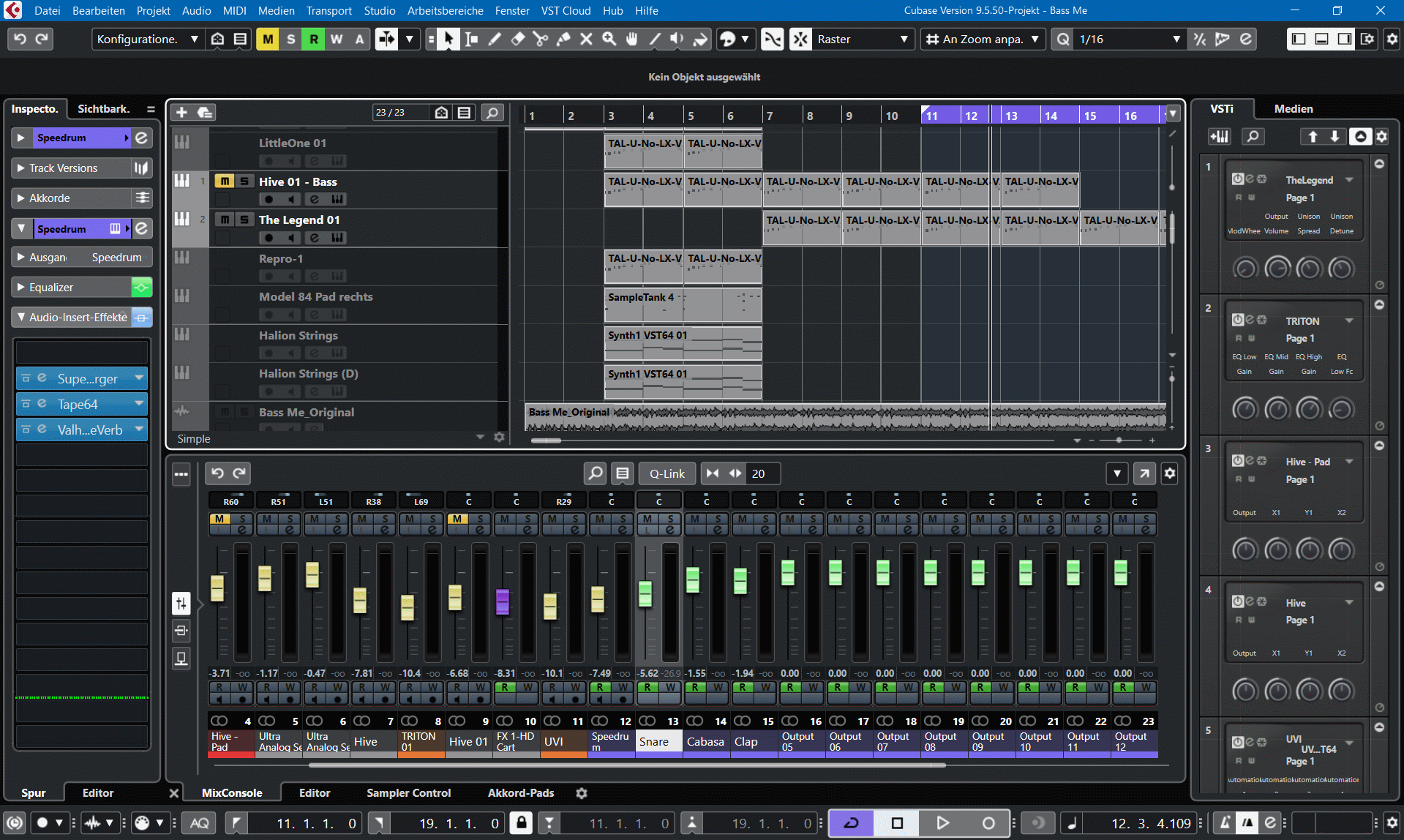Screen dimensions: 1404x840
Task: Switch to the Sampler Control tab
Action: coord(408,793)
